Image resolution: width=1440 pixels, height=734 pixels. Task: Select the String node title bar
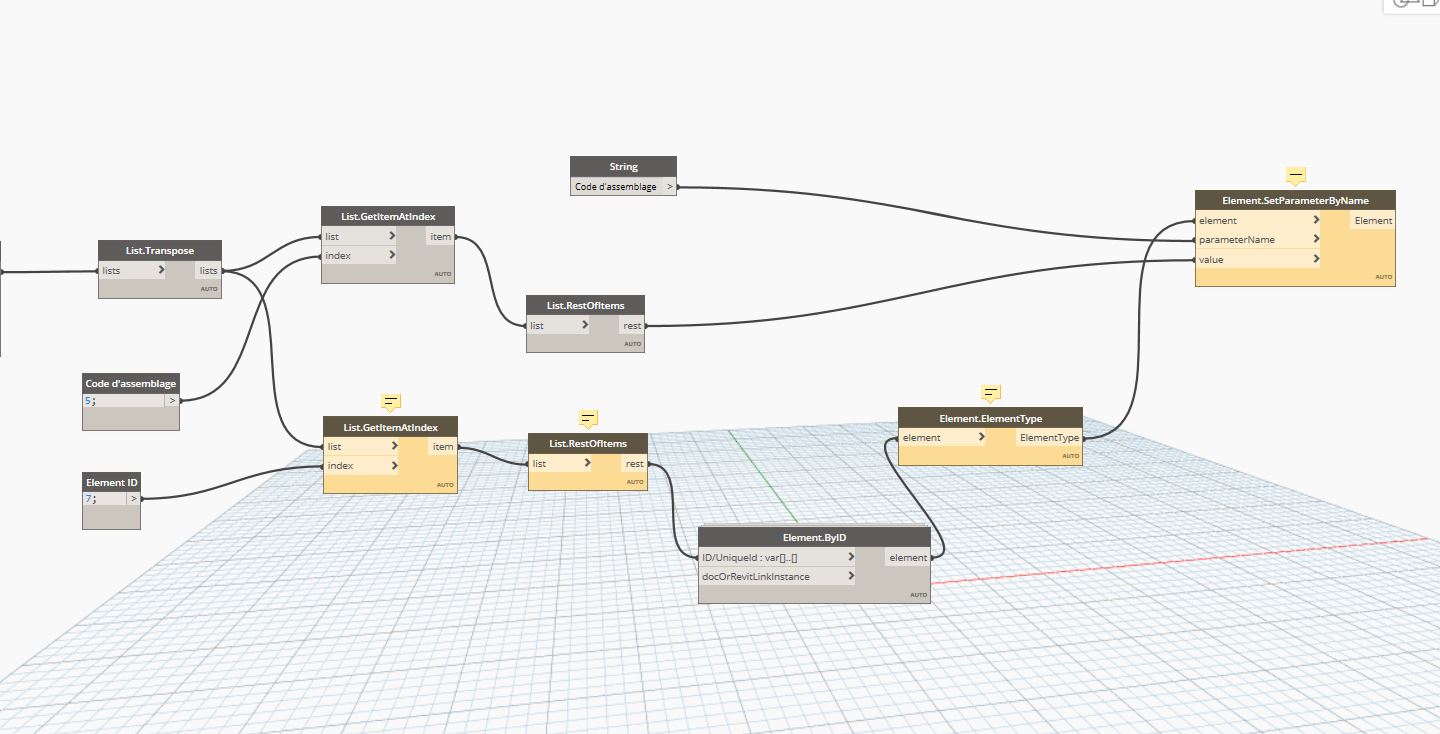[x=623, y=167]
